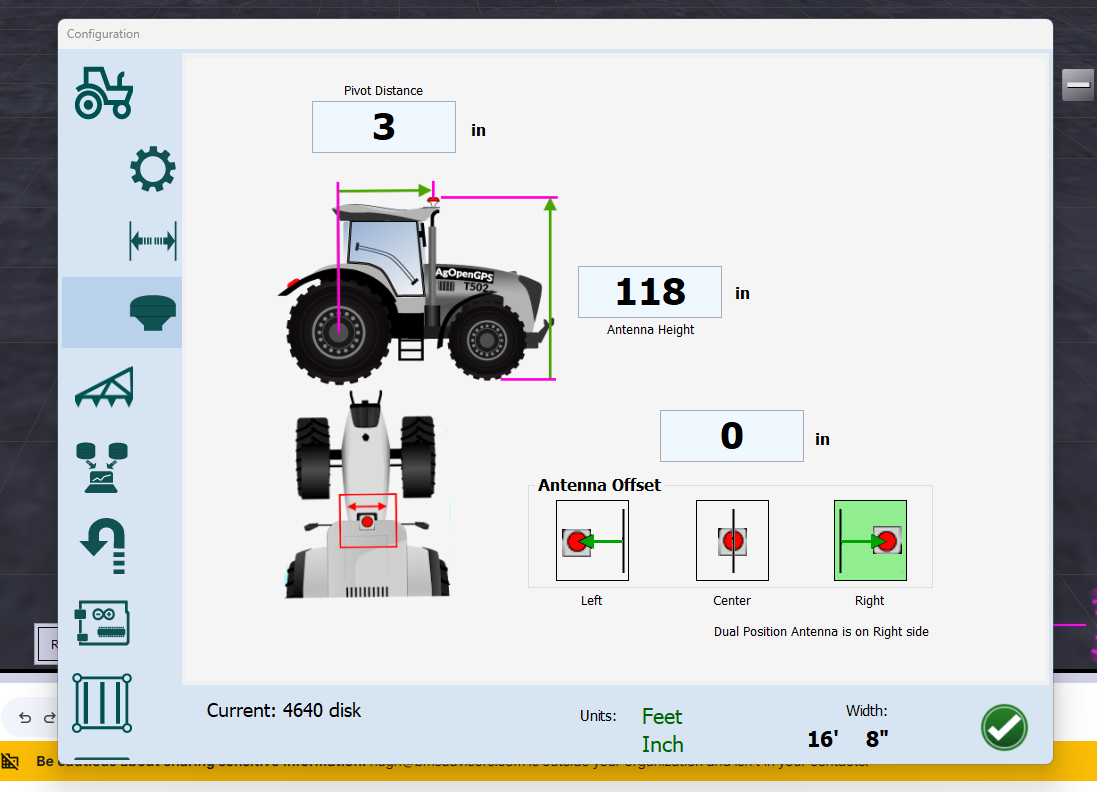This screenshot has height=792, width=1097.
Task: Open the Arduino module board icon
Action: (x=102, y=623)
